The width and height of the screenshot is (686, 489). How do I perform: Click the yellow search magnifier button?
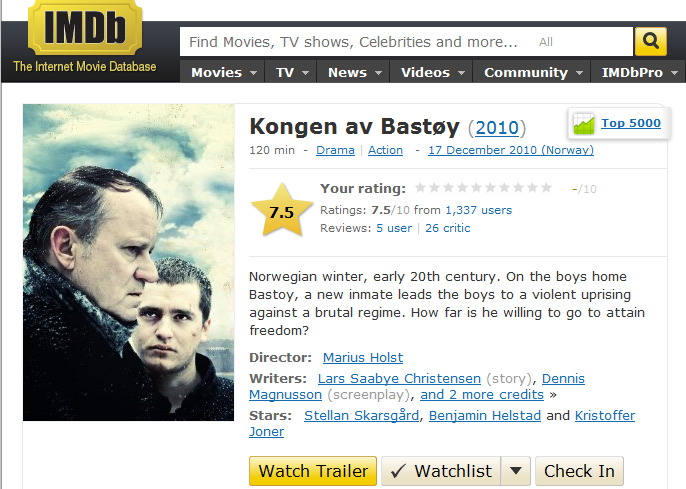(x=651, y=41)
